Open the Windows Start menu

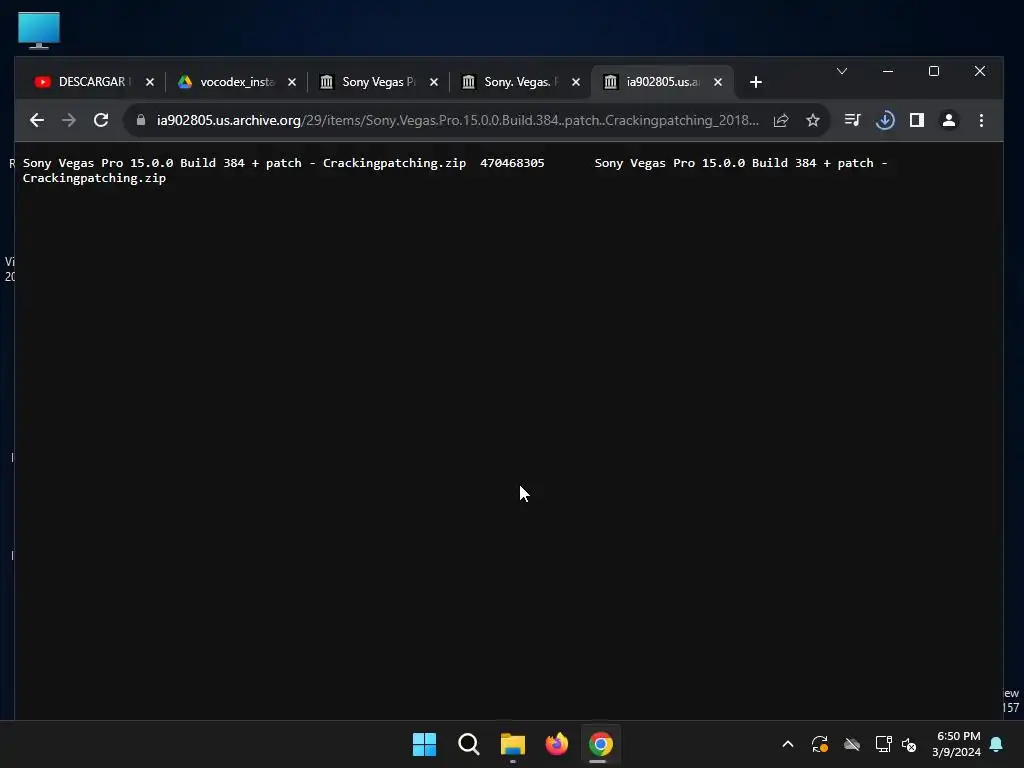tap(424, 744)
